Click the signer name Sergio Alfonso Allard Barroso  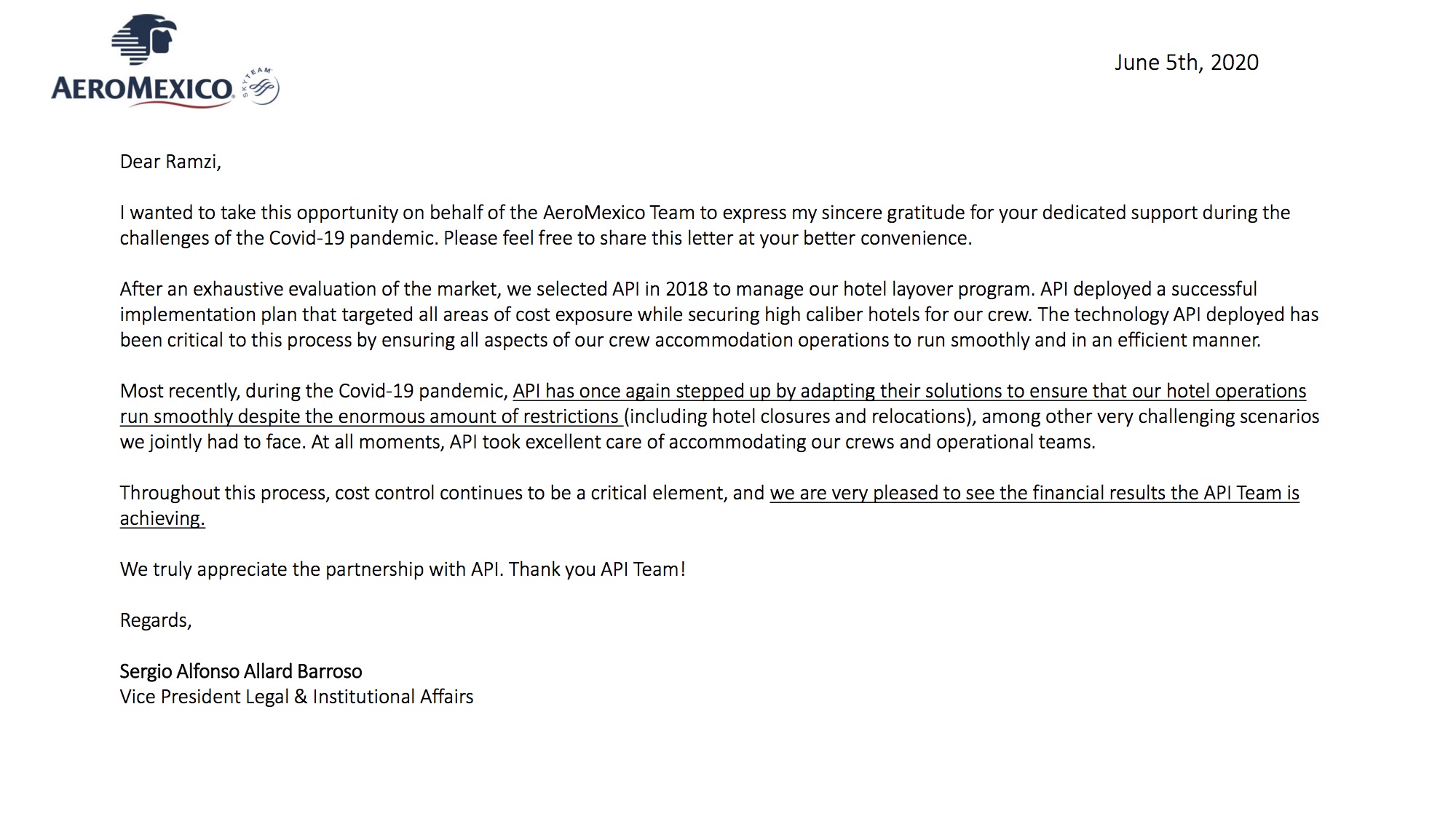click(x=241, y=671)
